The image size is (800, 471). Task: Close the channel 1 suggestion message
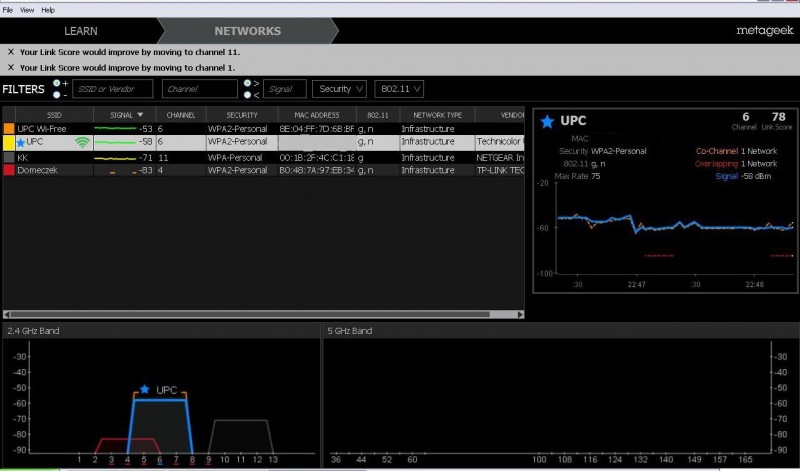(11, 67)
